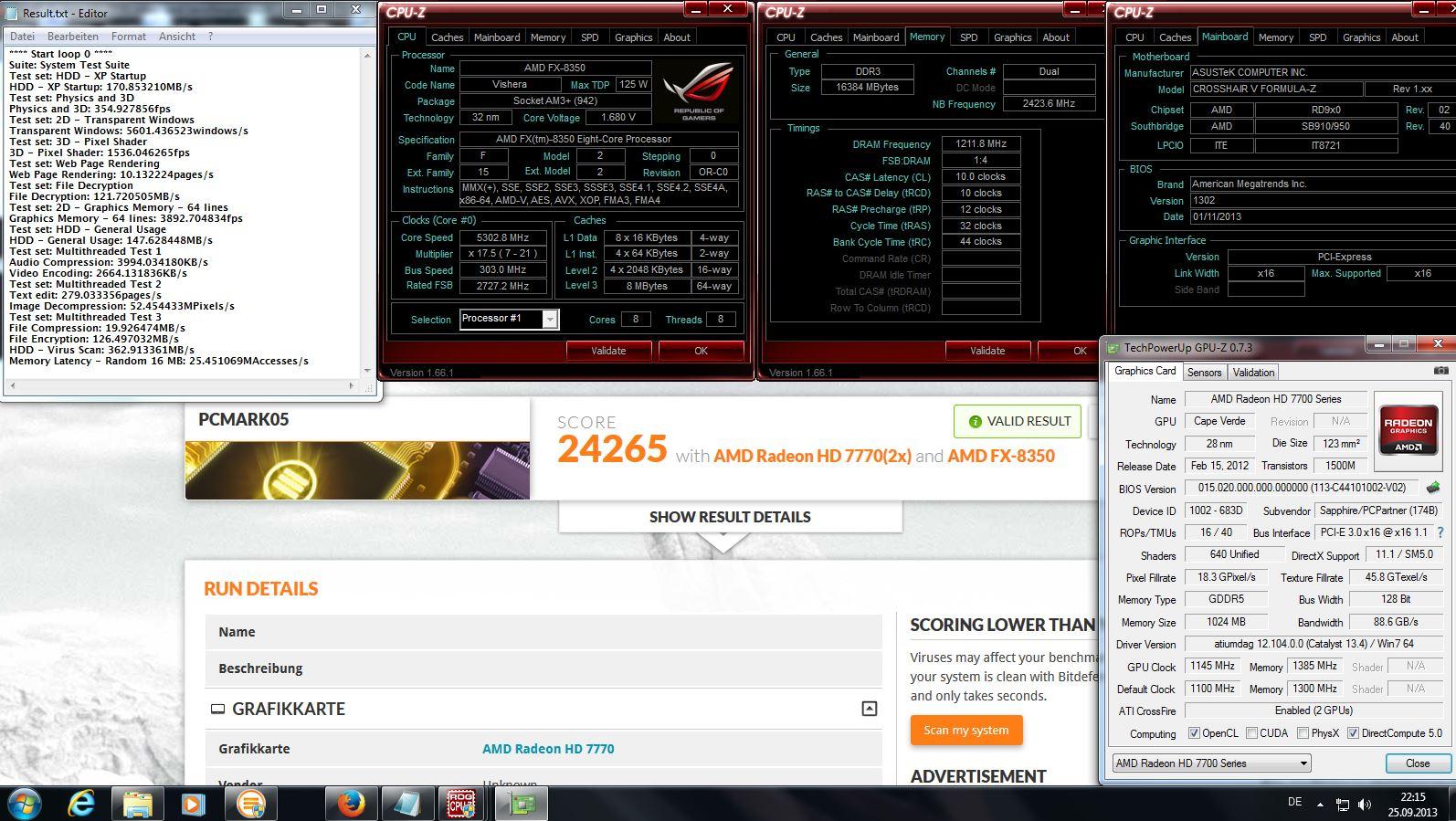
Task: Open the AMD Radeon HD 7770 link
Action: click(x=548, y=749)
